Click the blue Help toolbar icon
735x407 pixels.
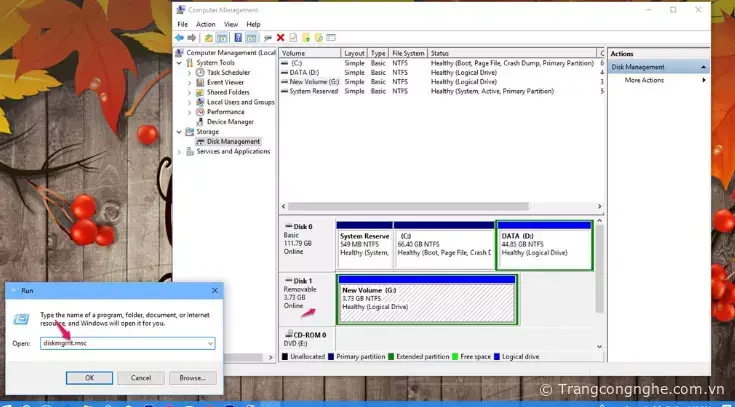(238, 37)
